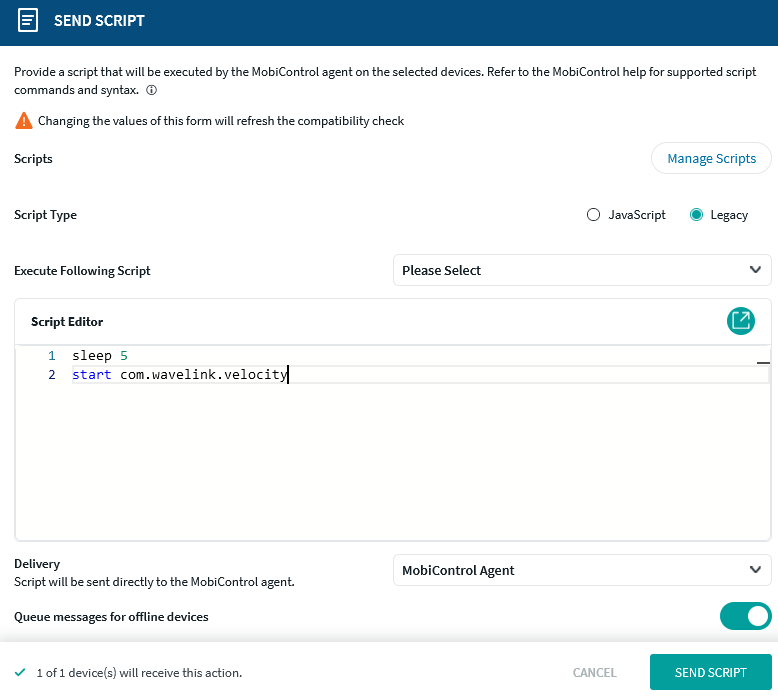Click the checkmark icon beside device count
The image size is (778, 697).
point(20,673)
